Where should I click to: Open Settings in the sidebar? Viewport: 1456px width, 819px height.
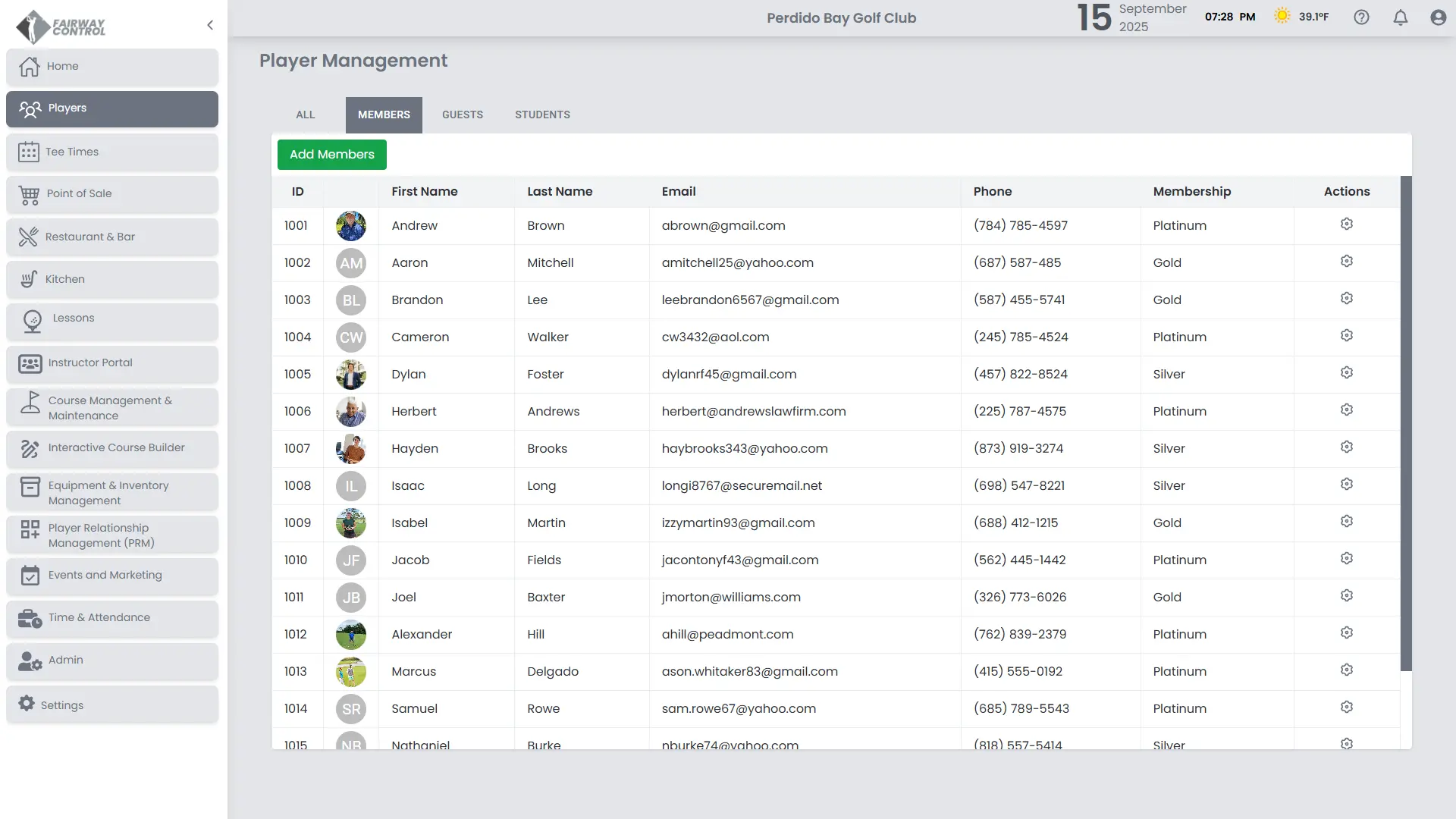62,705
